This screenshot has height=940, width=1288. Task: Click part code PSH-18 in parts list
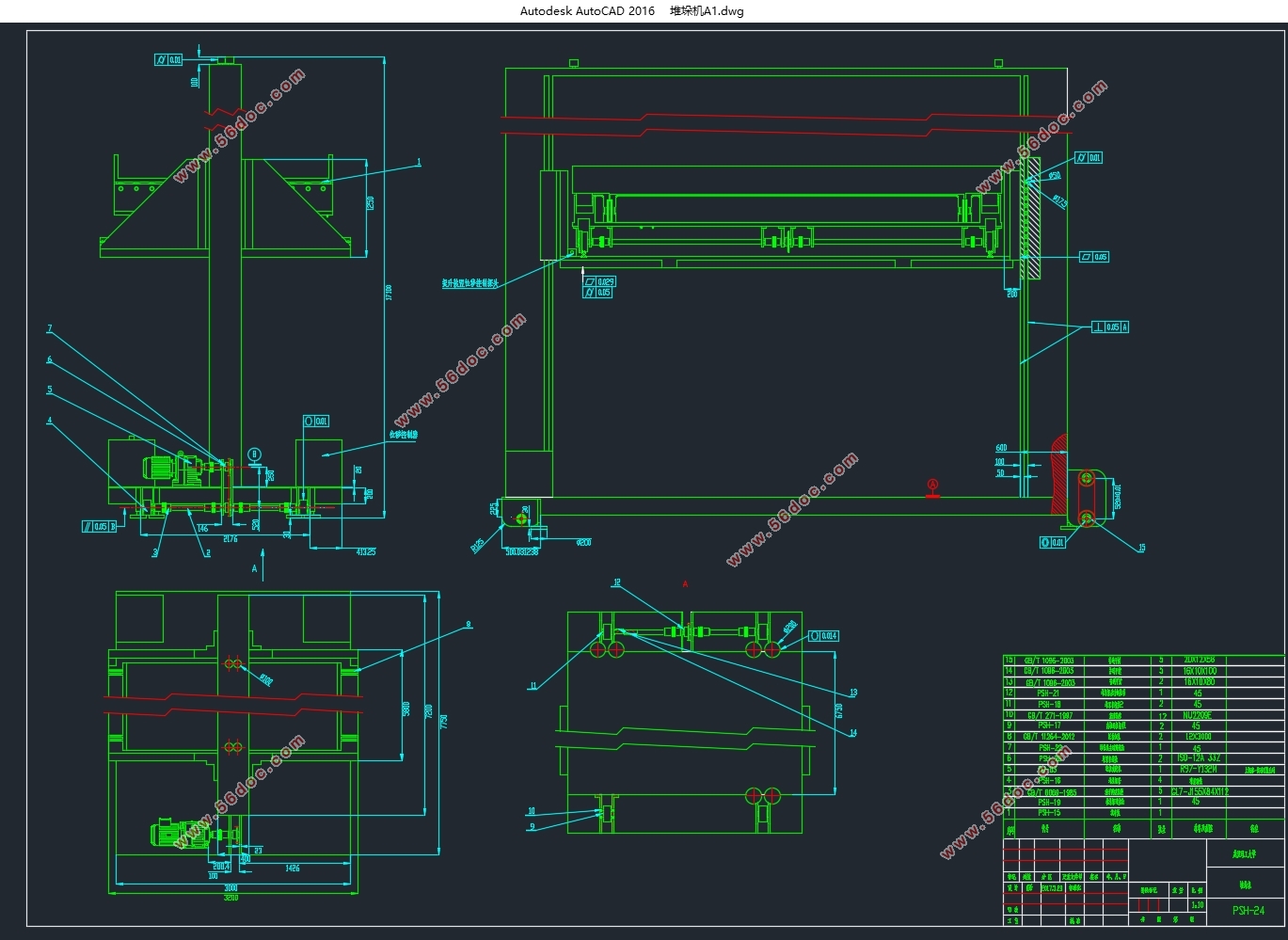tap(1050, 704)
